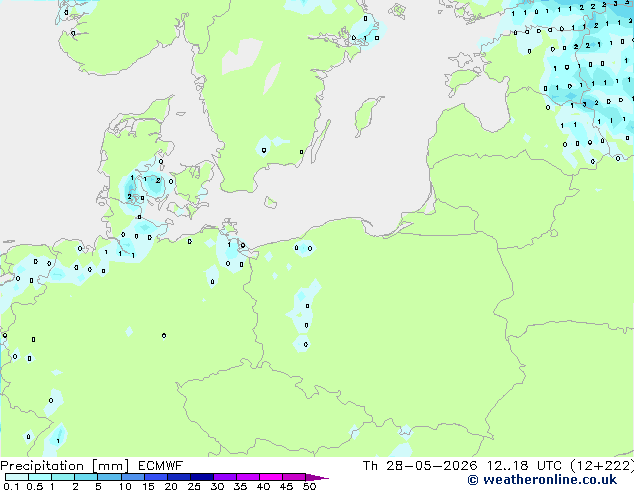Viewport: 634px width, 490px height.
Task: Select the 5–10 mm legend color swatch
Action: [x=109, y=477]
